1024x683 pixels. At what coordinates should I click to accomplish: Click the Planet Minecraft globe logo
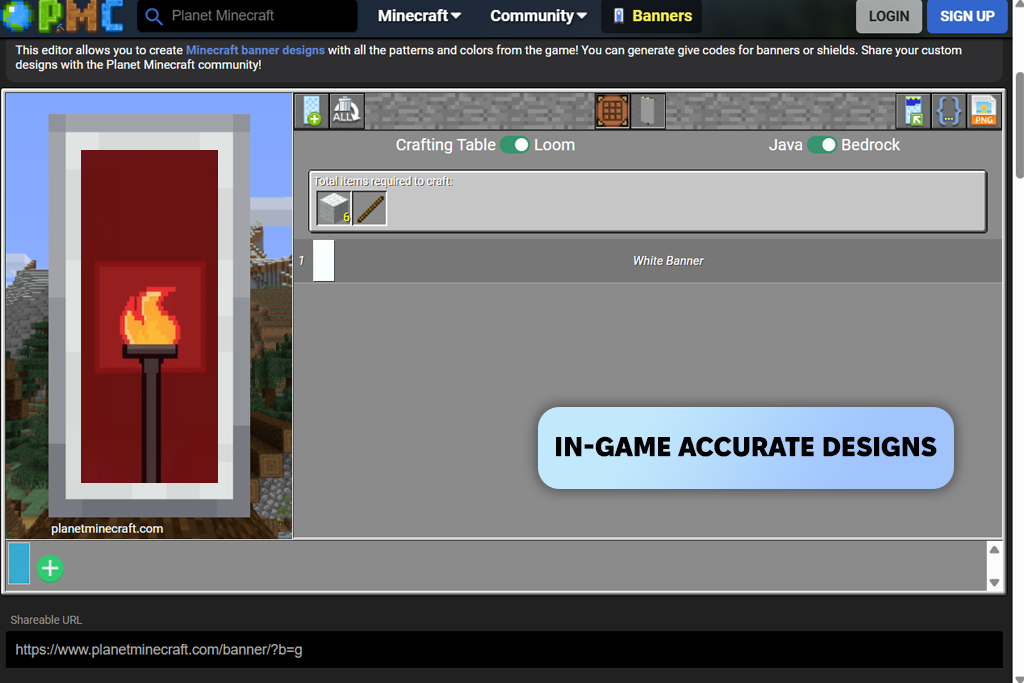(x=17, y=16)
